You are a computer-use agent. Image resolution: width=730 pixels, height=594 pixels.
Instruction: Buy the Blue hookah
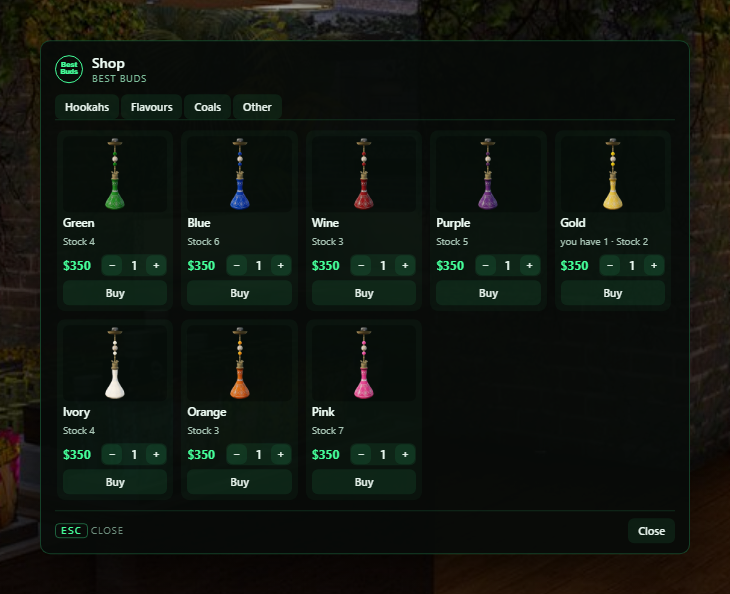240,293
